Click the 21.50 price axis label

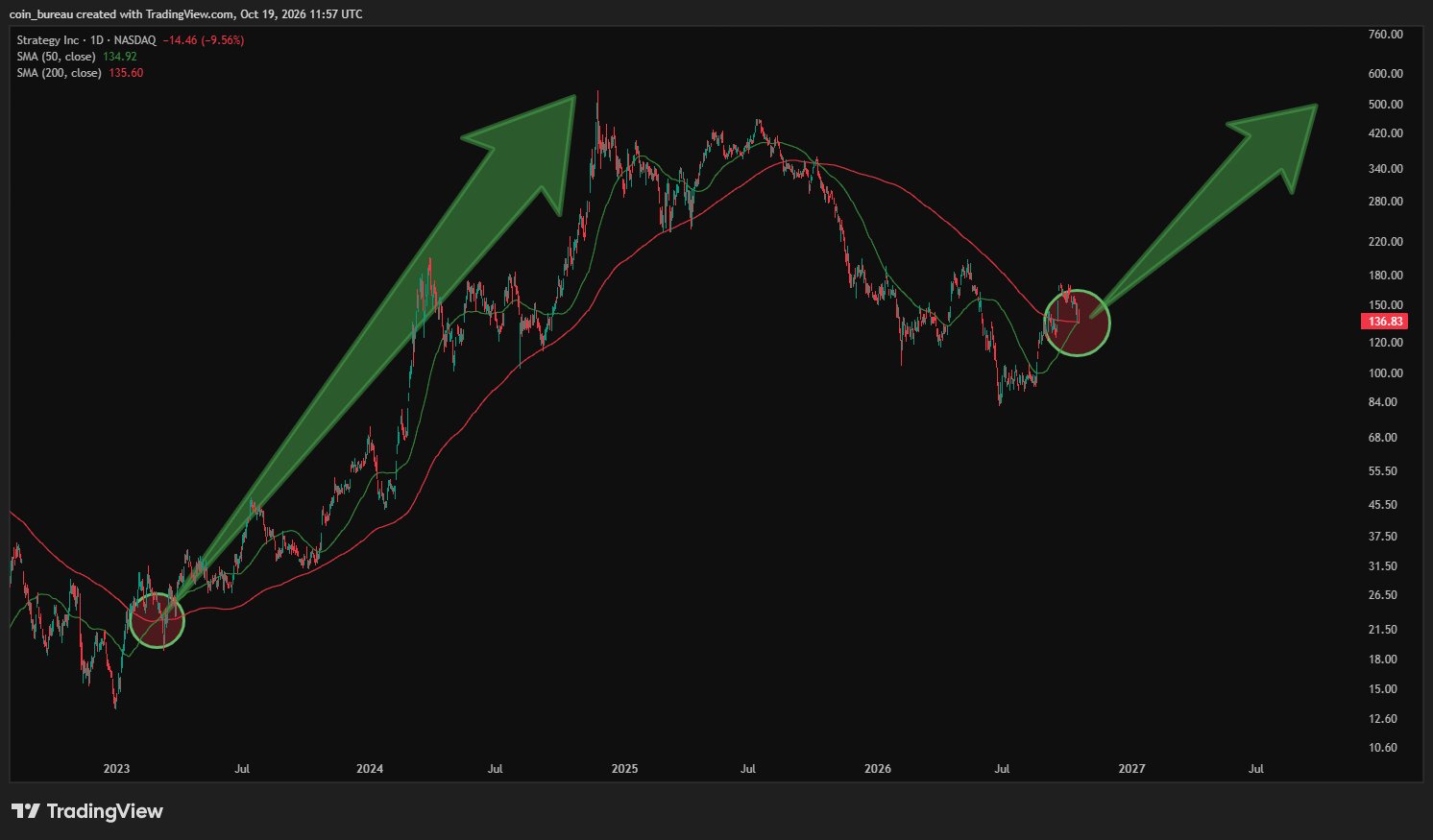coord(1385,630)
